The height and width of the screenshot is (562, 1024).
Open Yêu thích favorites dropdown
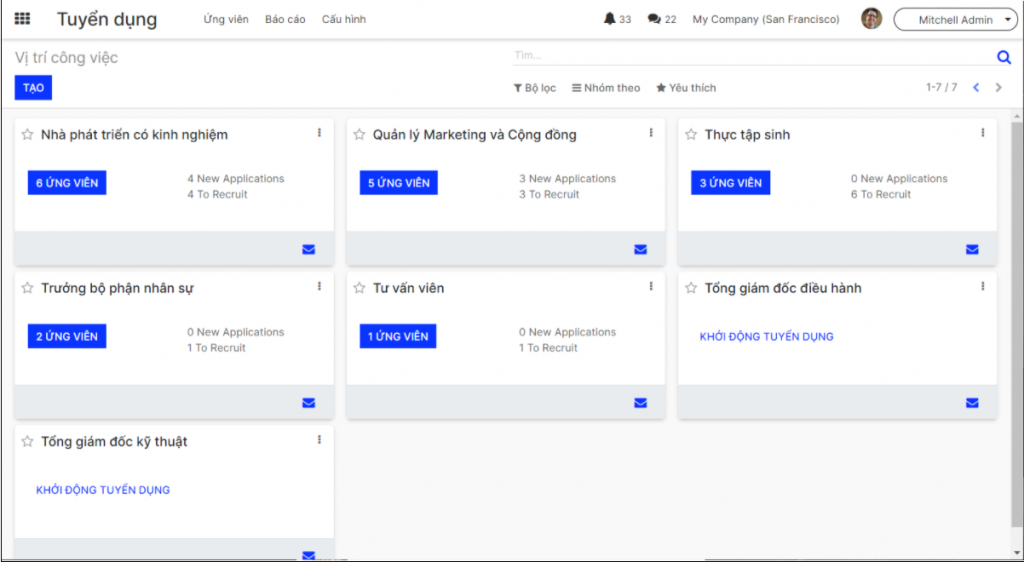click(686, 87)
